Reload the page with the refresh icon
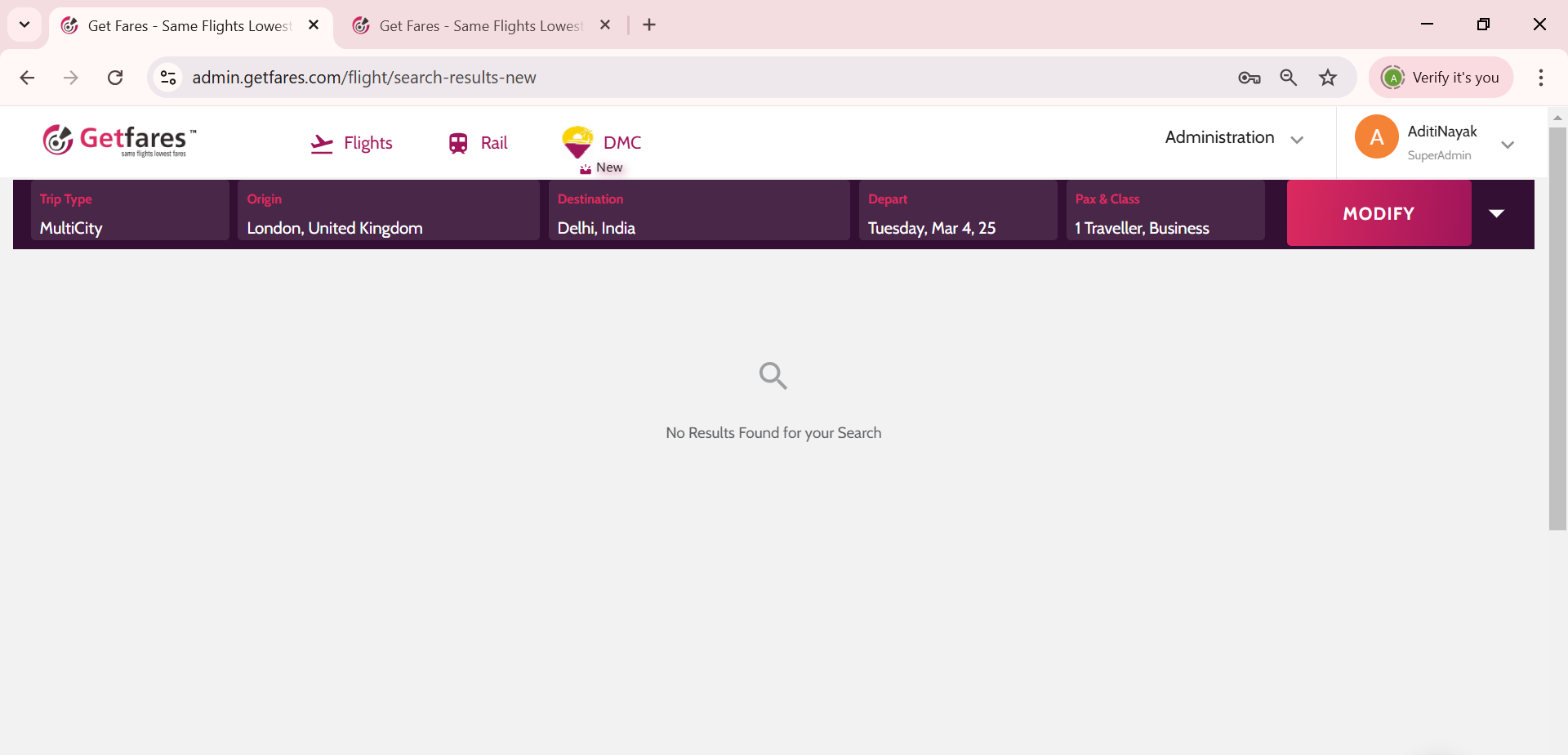Screen dimensions: 1568x755 coord(115,78)
